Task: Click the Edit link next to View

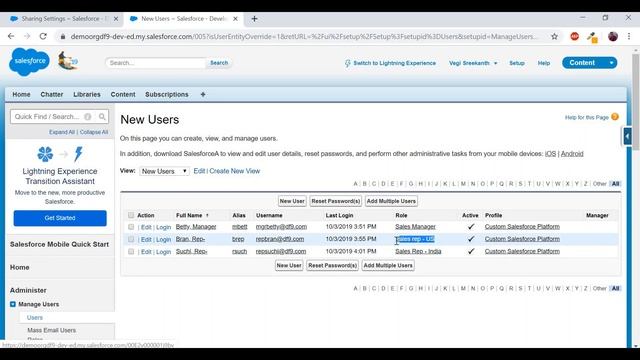Action: [199, 171]
